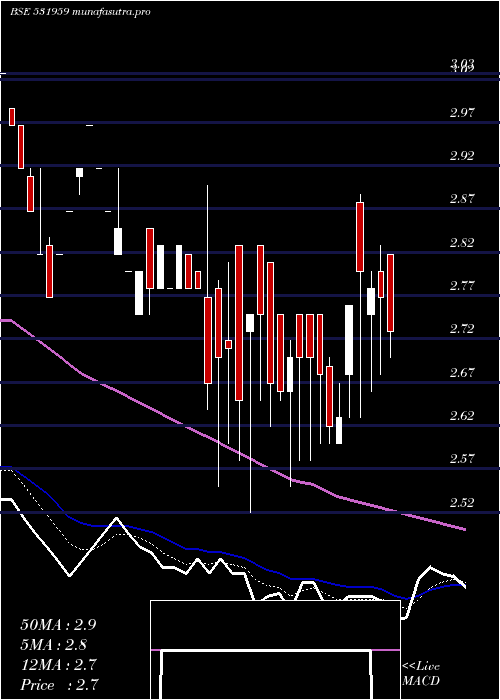Click the <<Live MACD label
500x700 pixels.
point(421,673)
